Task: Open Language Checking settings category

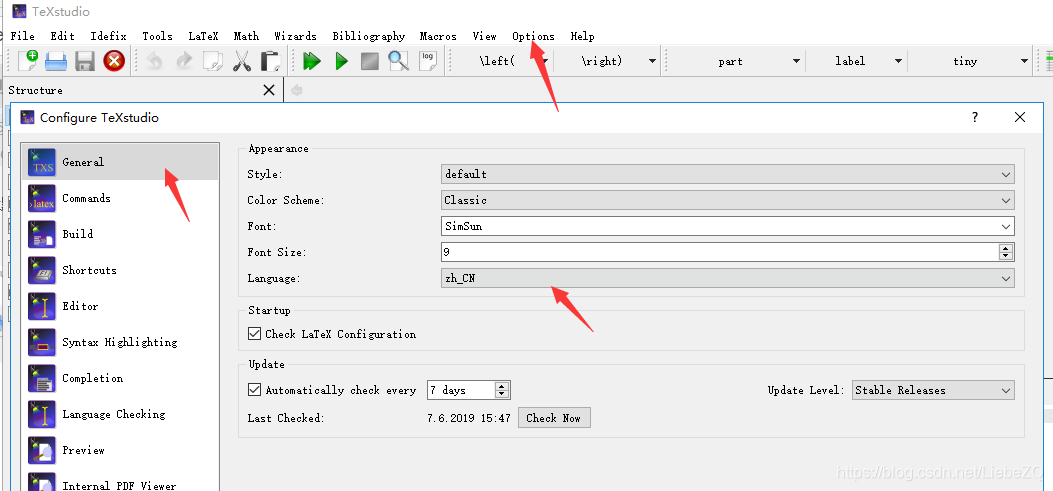Action: tap(120, 414)
